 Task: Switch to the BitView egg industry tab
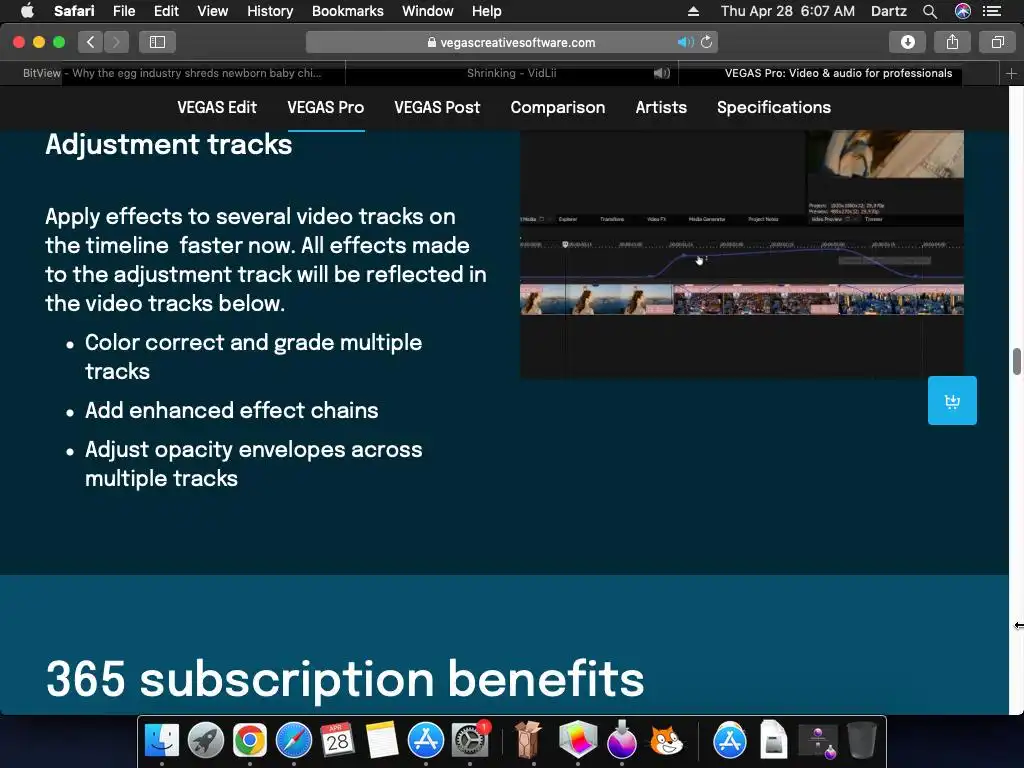(x=172, y=73)
